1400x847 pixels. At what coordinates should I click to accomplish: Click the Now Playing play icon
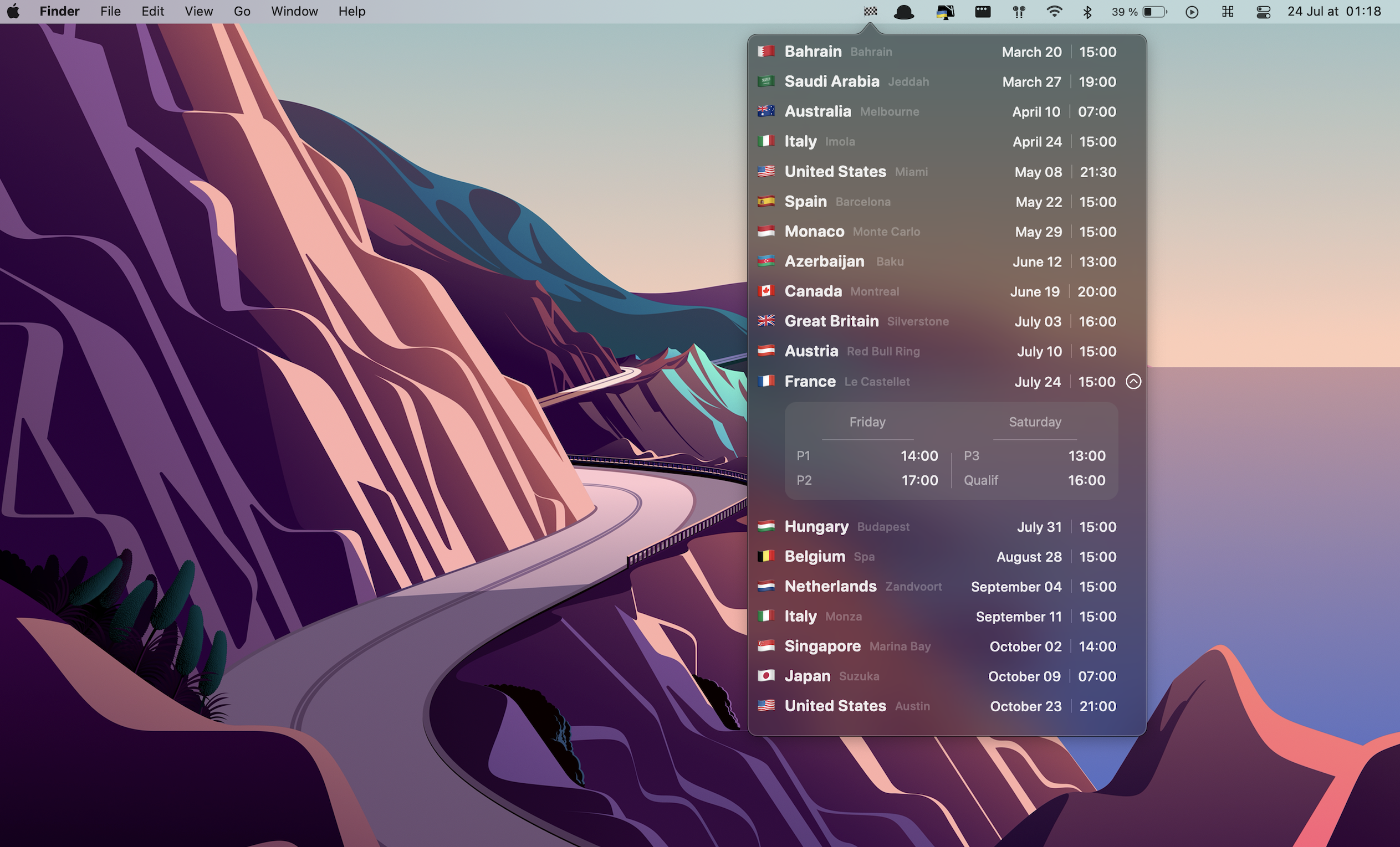(1192, 12)
